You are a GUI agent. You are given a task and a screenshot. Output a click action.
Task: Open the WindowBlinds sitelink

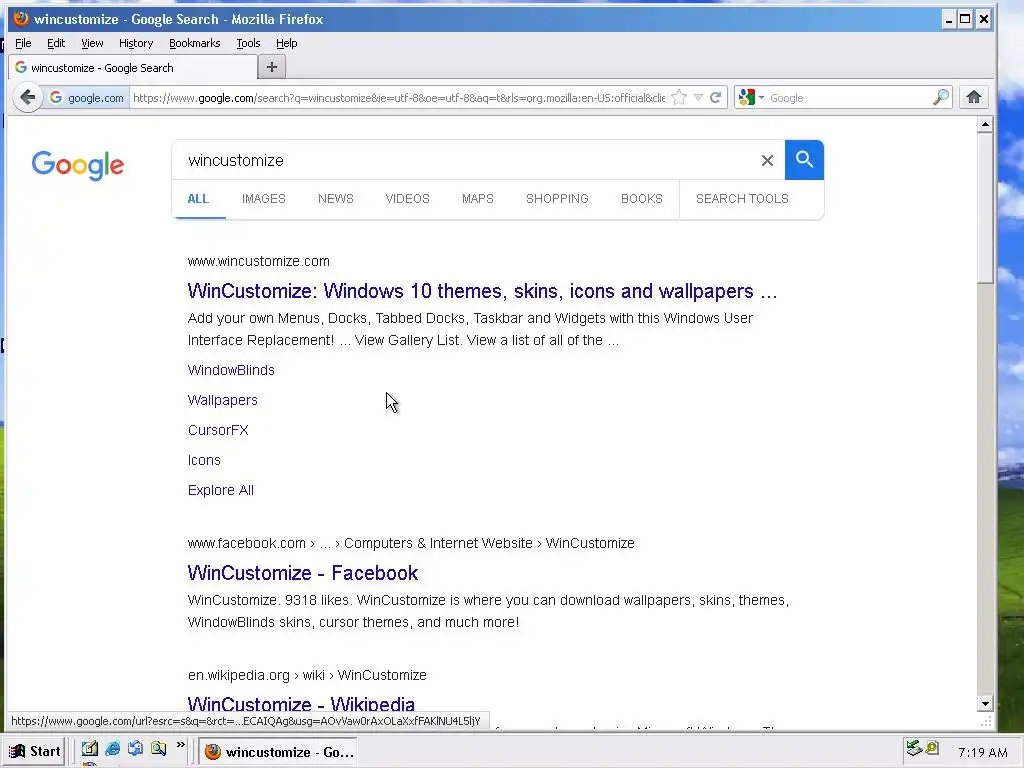[231, 370]
